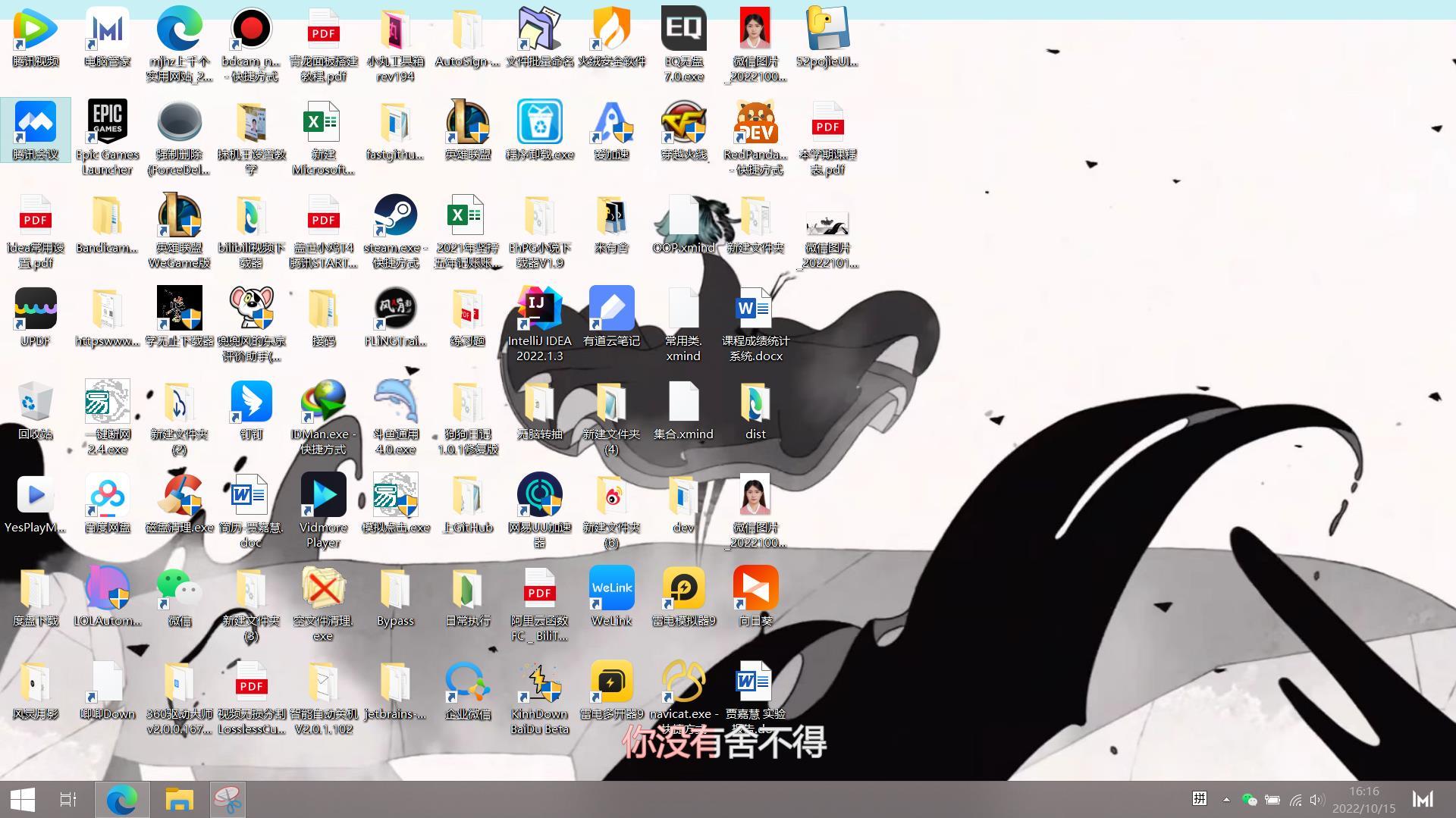Open the LOLAutom... desktop shortcut
The image size is (1456, 818).
[107, 597]
